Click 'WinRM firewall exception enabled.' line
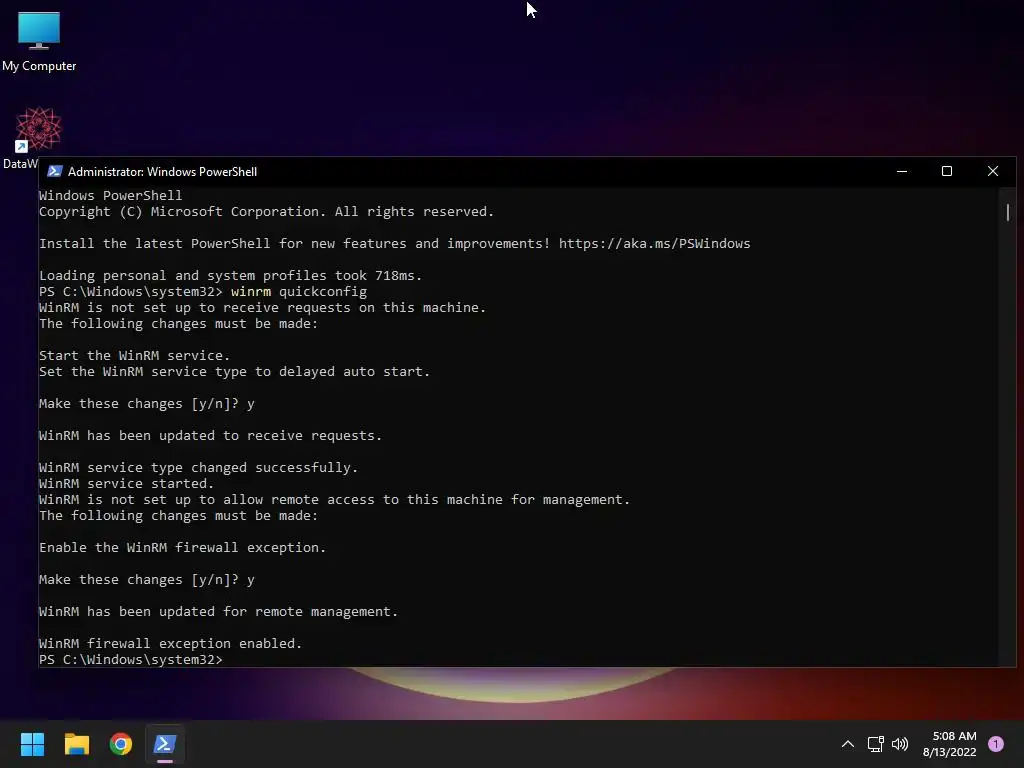The image size is (1024, 768). tap(170, 643)
